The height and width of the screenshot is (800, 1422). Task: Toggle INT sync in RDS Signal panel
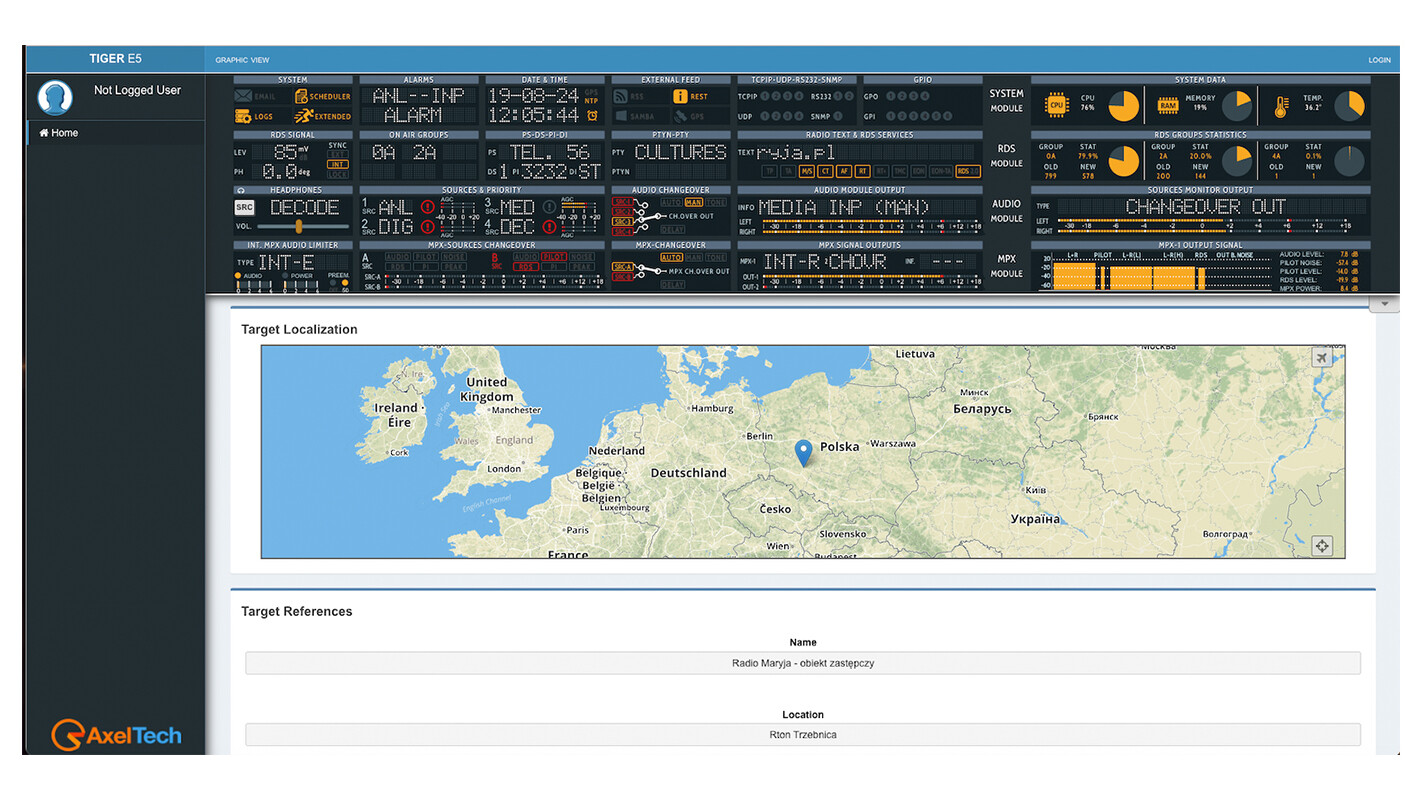338,164
